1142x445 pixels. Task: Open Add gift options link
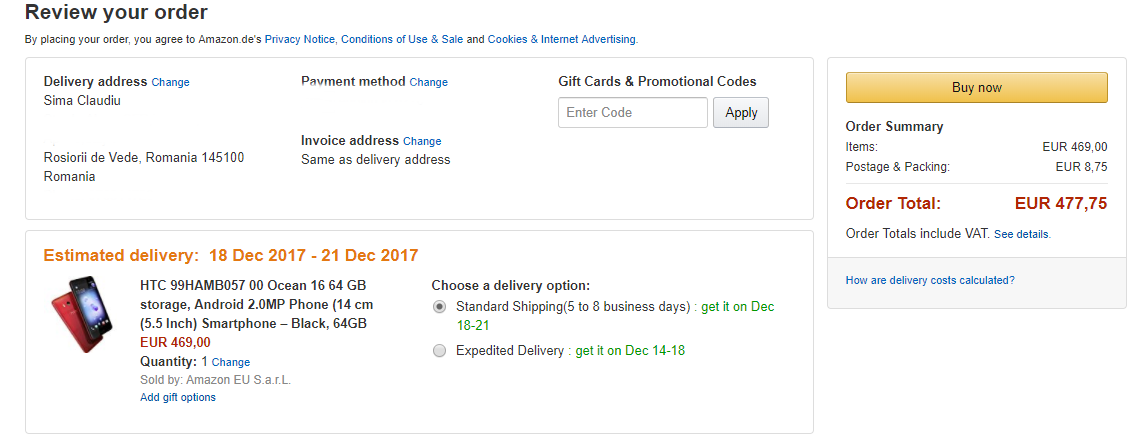[178, 397]
